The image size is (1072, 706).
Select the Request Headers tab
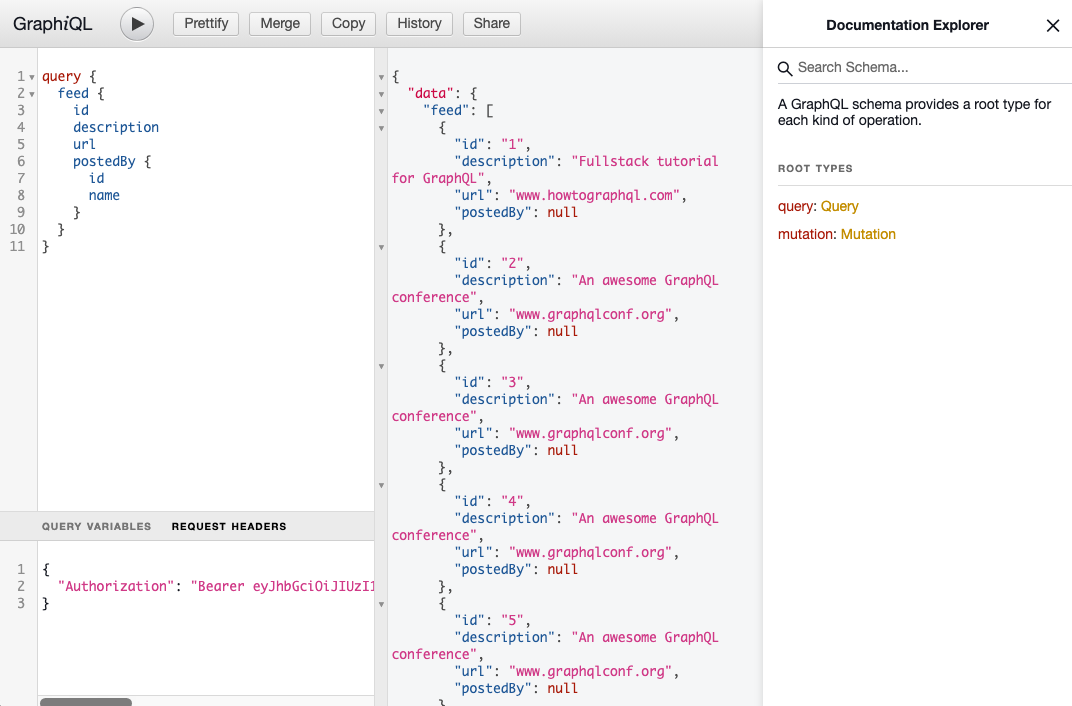pos(229,526)
